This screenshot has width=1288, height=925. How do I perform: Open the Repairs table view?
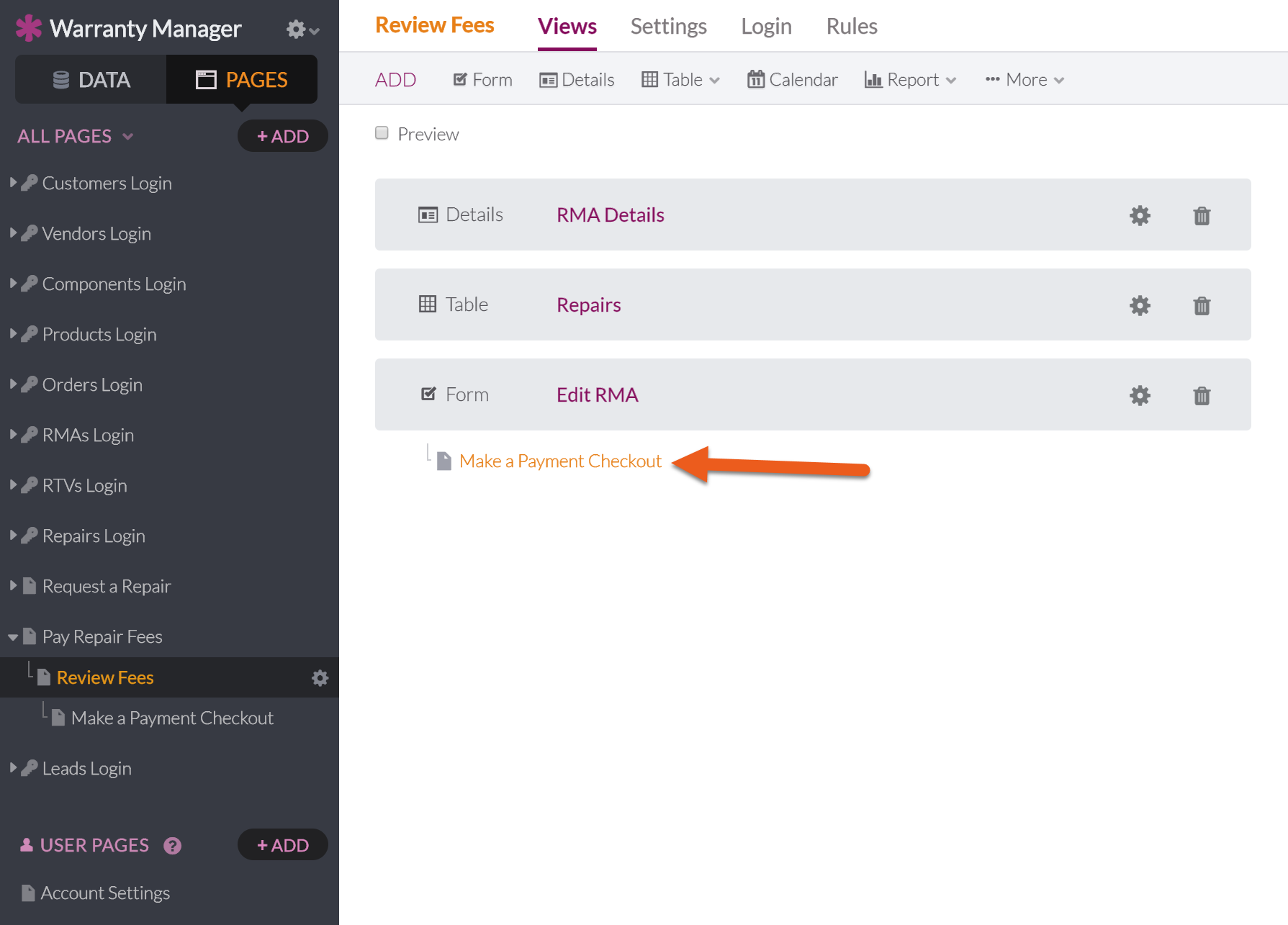point(589,304)
